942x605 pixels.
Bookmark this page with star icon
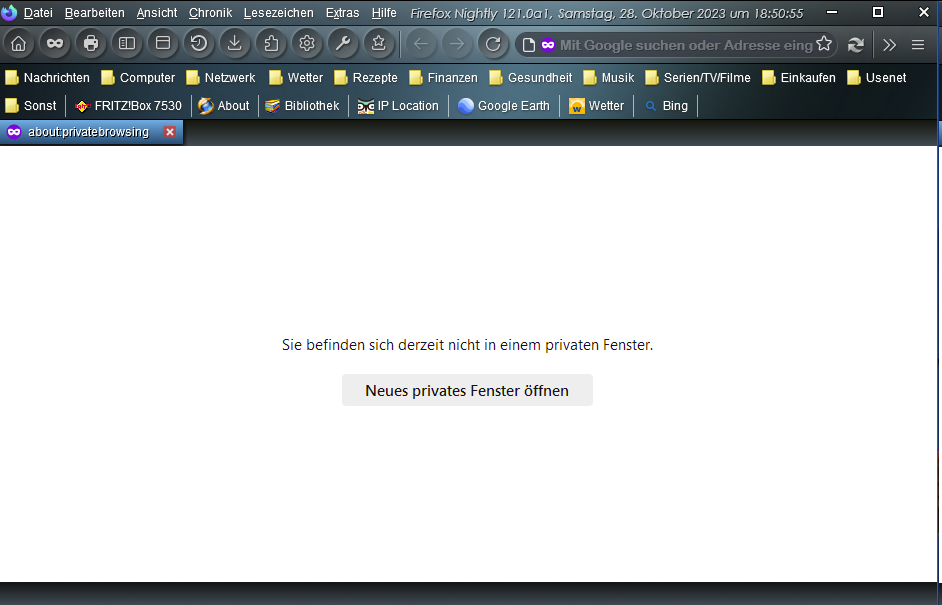pos(824,44)
